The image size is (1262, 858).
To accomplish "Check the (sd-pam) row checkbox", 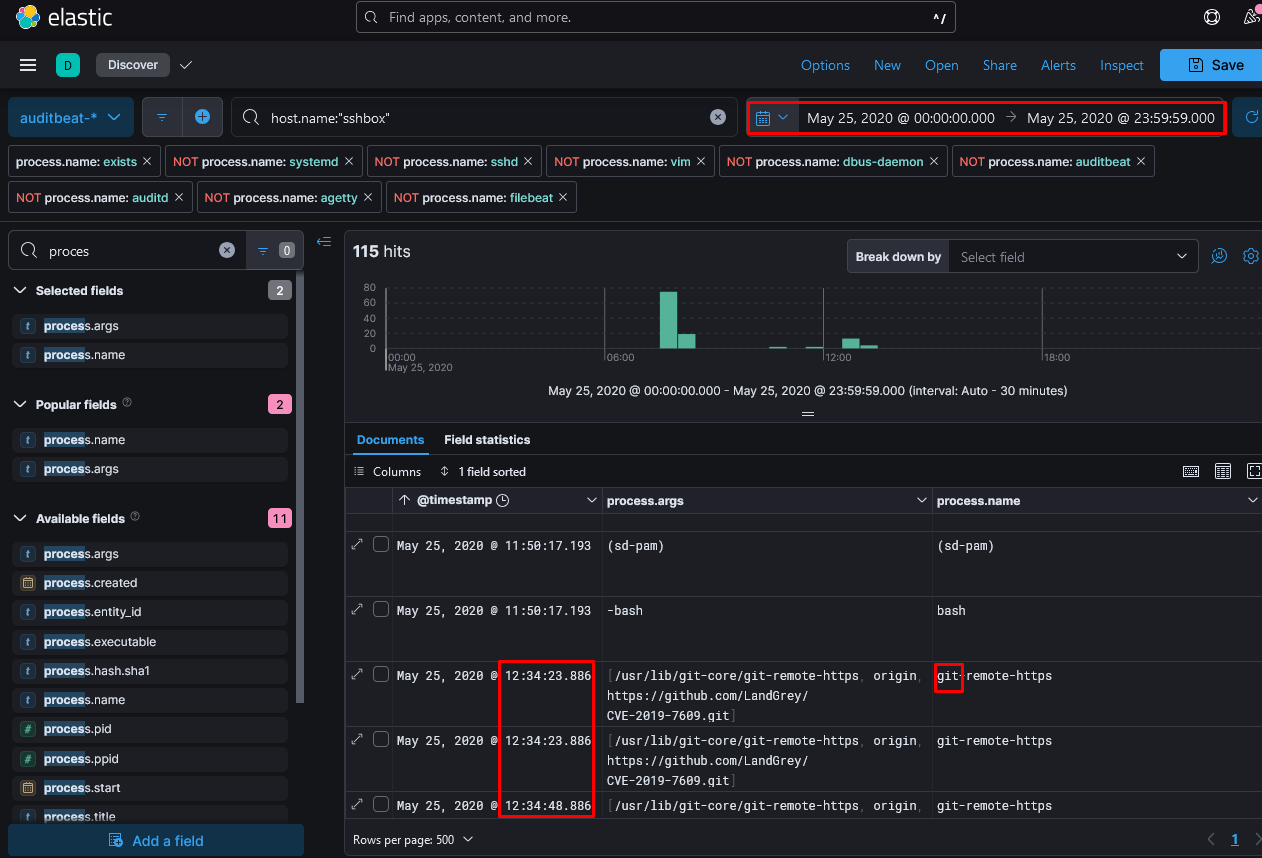I will click(x=381, y=545).
